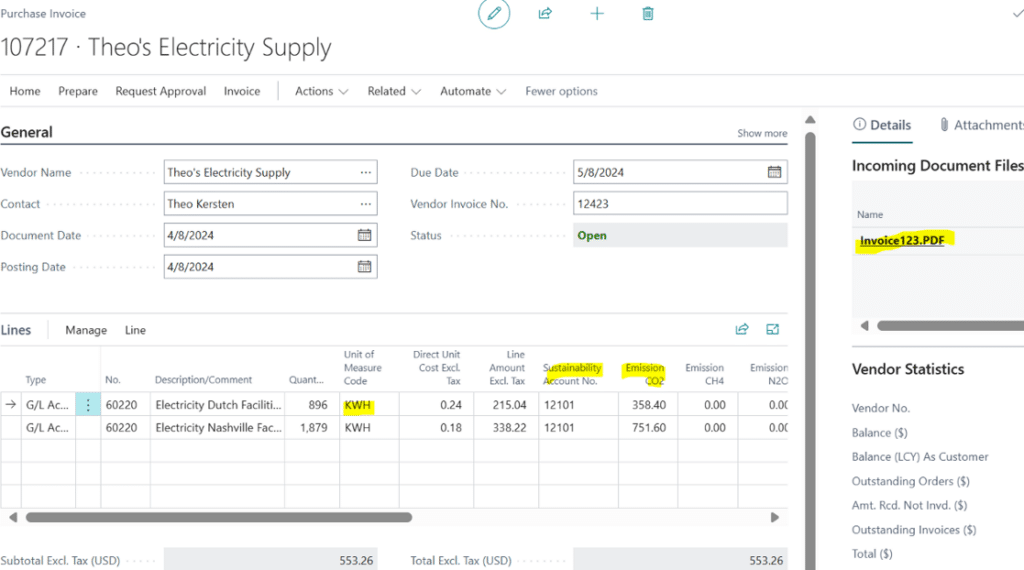The width and height of the screenshot is (1024, 570).
Task: Click the Lines section share icon
Action: [742, 329]
